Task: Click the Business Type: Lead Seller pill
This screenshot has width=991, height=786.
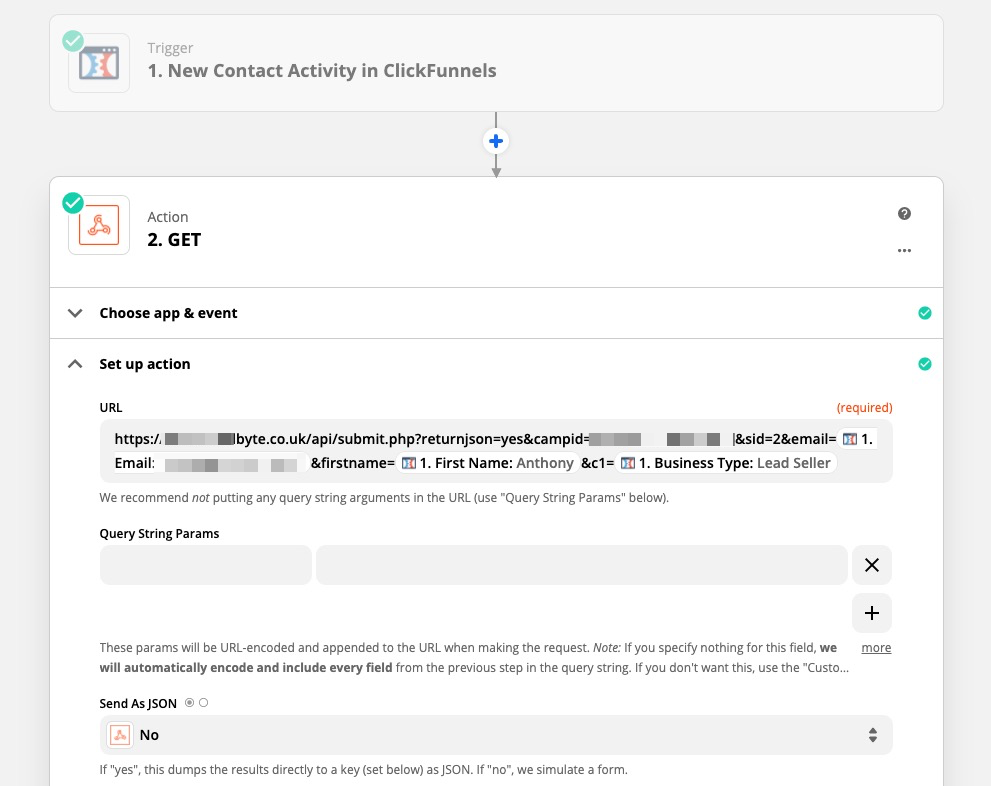Action: [726, 463]
